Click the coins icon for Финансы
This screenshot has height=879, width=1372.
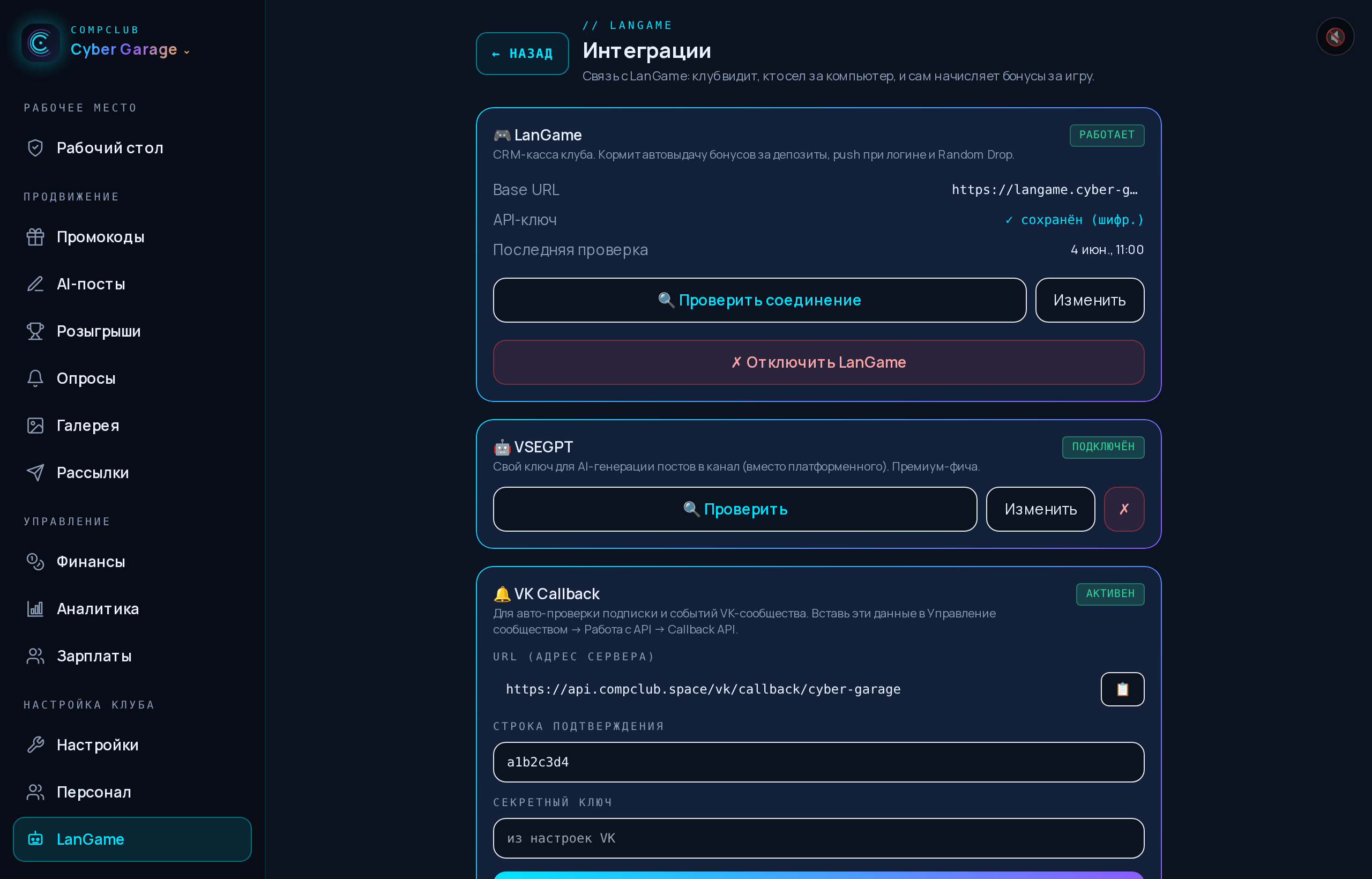pos(35,562)
